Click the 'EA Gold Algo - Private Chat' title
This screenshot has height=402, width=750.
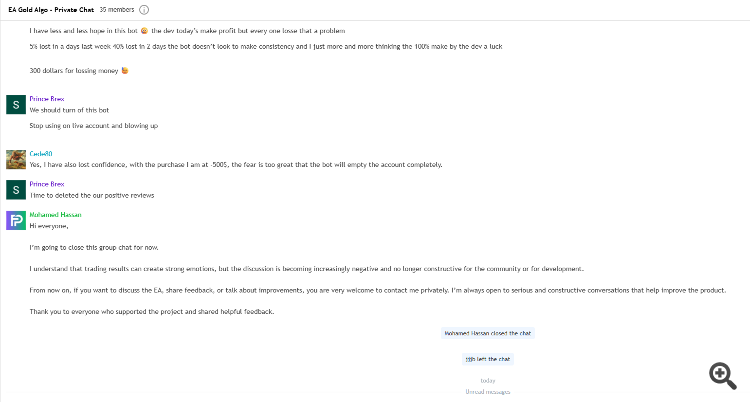[x=50, y=9]
